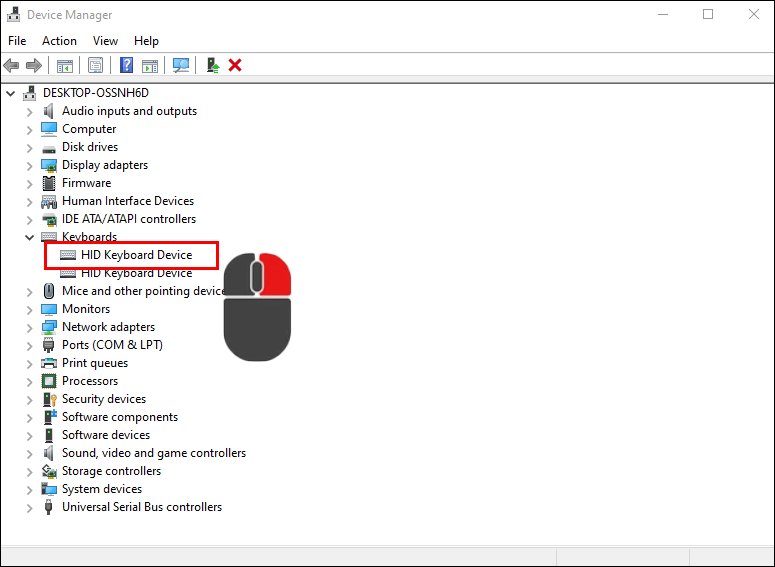Click Scan for hardware changes toolbar icon
The image size is (775, 567).
click(181, 65)
